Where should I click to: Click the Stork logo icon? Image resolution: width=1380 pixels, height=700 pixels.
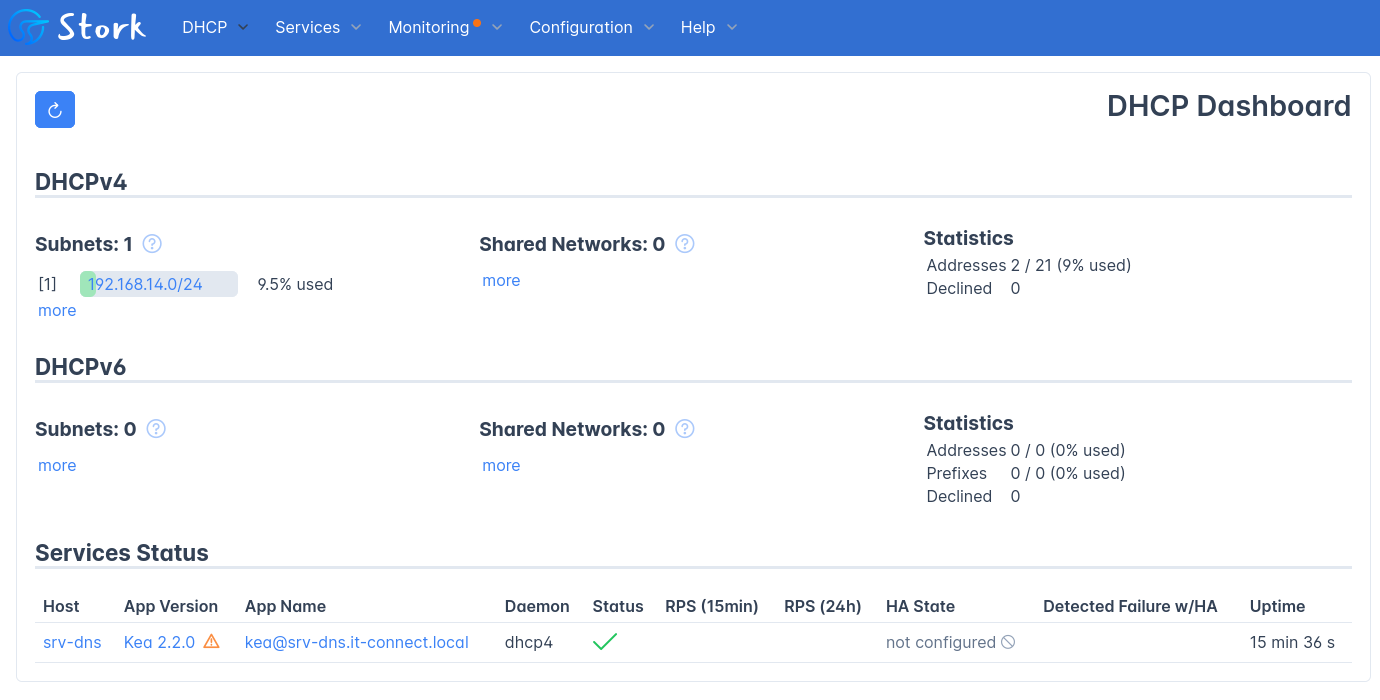click(x=28, y=27)
